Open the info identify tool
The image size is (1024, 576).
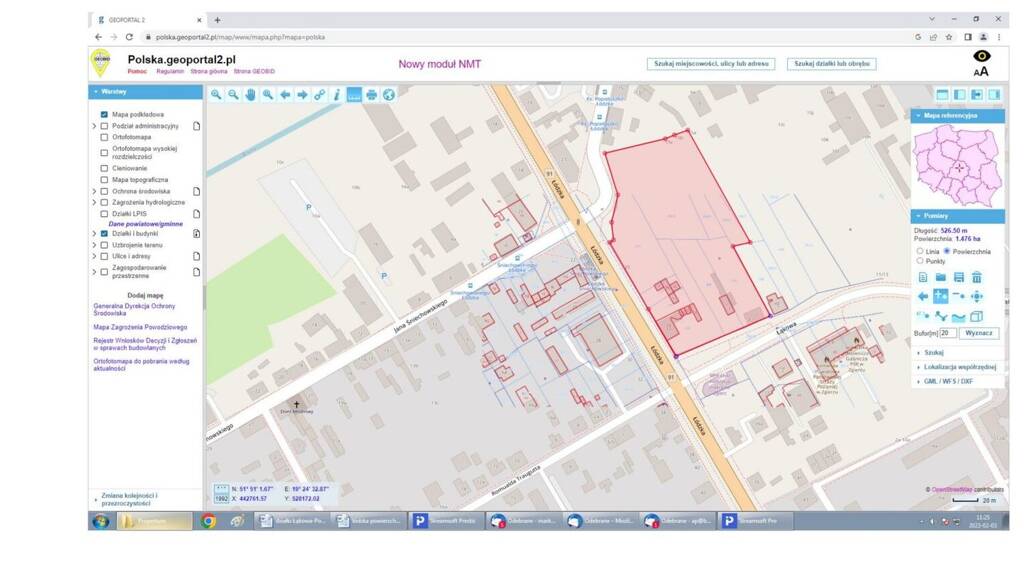(337, 95)
